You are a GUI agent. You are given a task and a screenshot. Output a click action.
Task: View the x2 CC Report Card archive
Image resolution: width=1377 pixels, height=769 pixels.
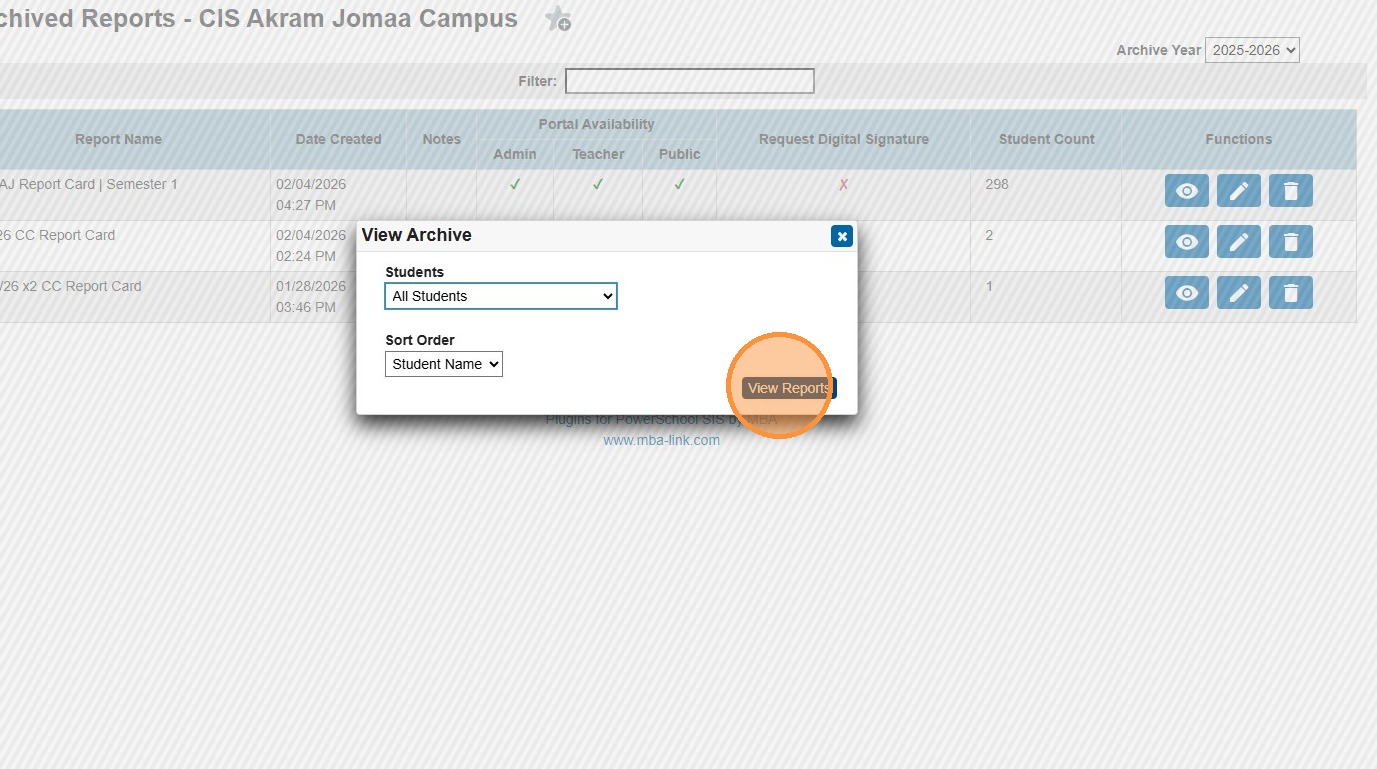(x=1186, y=292)
